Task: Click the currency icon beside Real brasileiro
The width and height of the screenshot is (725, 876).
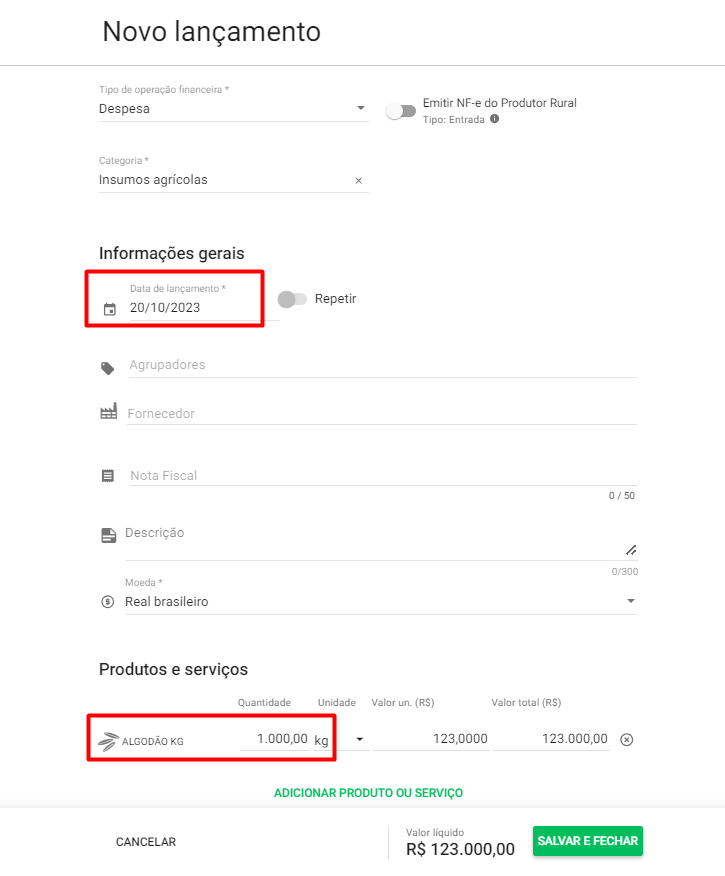Action: coord(108,602)
